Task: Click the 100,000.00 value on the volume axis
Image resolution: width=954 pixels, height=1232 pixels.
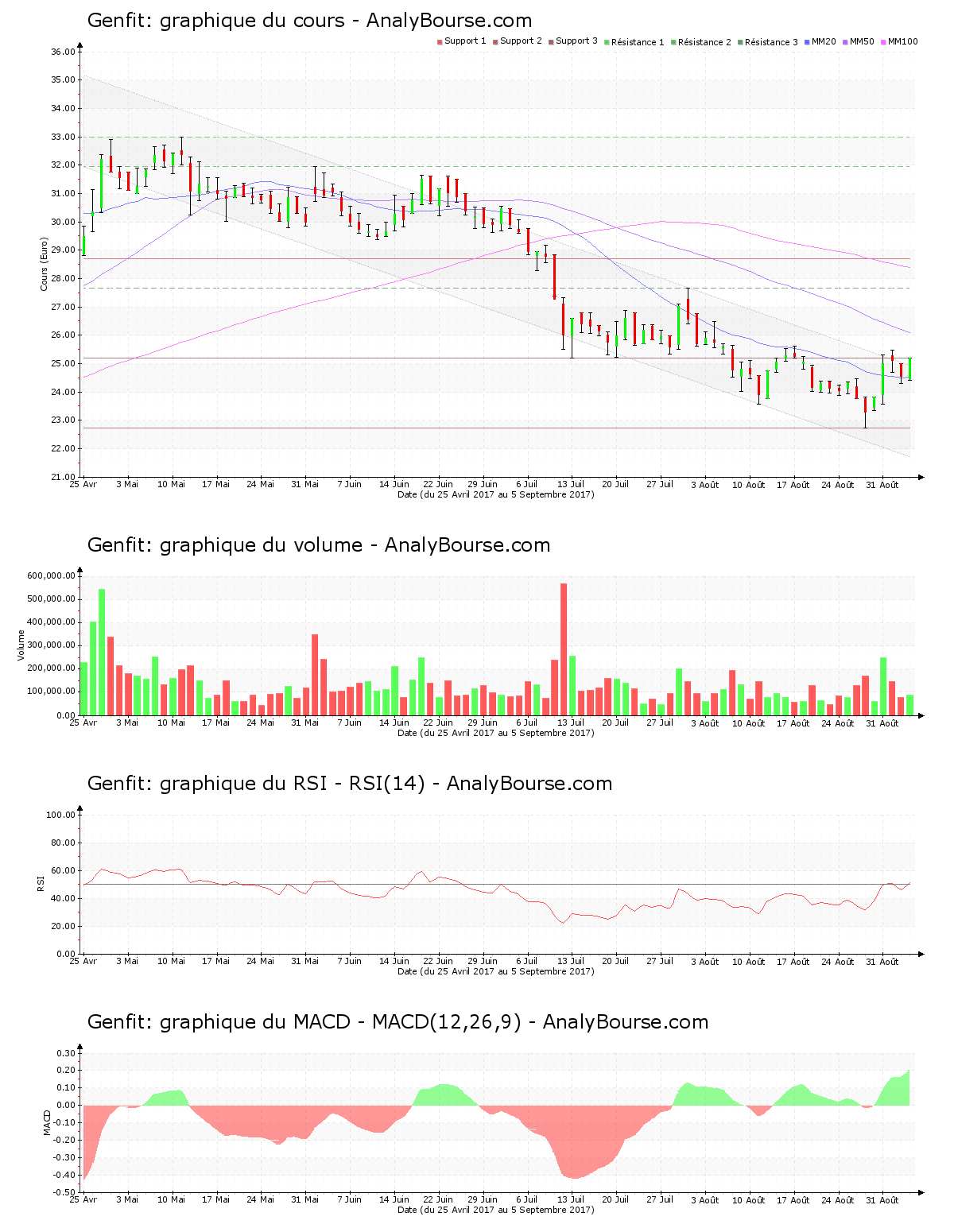Action: [x=51, y=692]
